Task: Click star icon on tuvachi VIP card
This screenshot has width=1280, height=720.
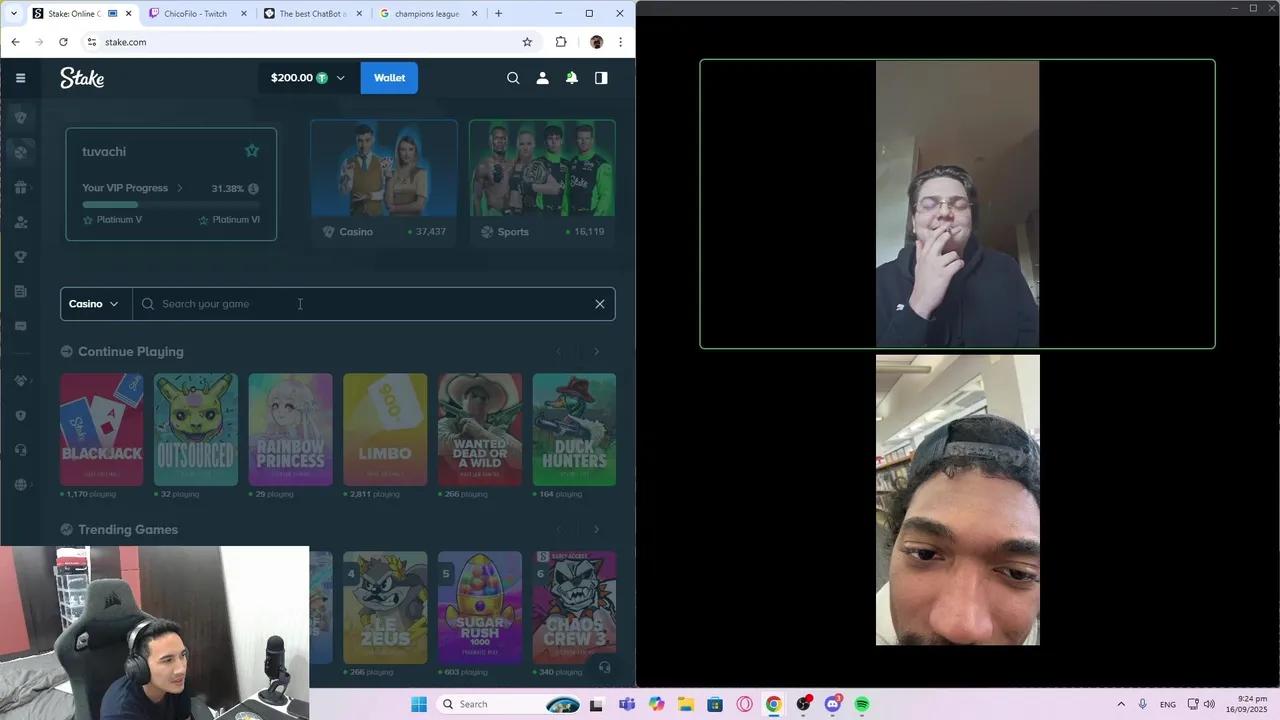Action: point(252,151)
